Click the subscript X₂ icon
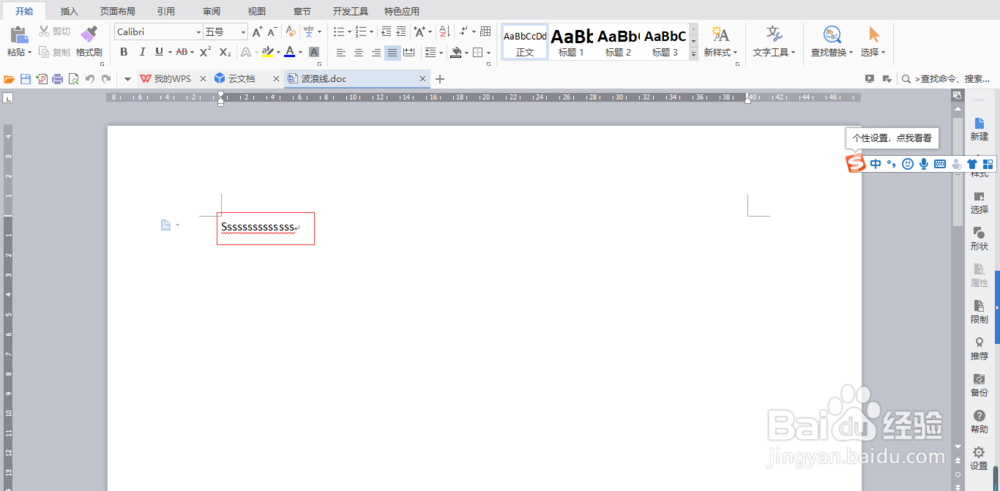 224,52
